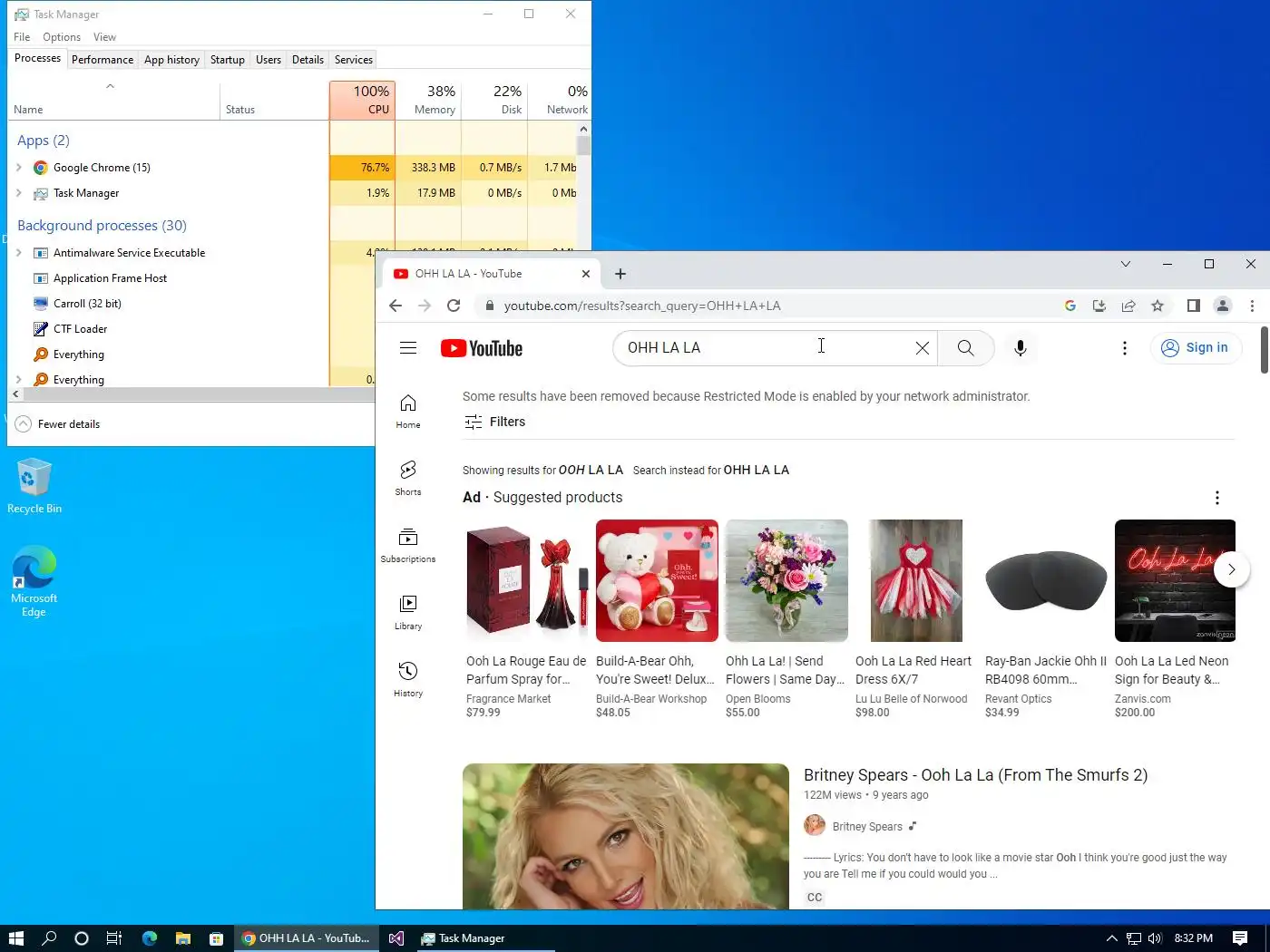This screenshot has height=952, width=1270.
Task: Expand Google Chrome process group
Action: click(19, 168)
